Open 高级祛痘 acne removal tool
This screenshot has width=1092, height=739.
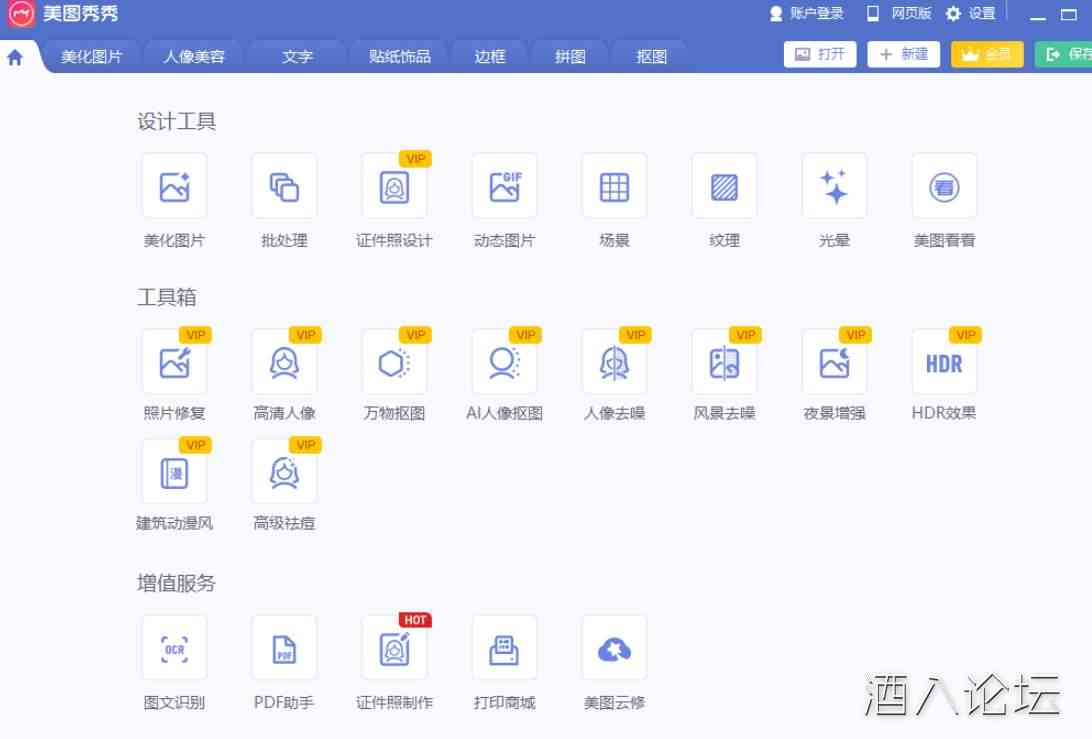coord(284,472)
